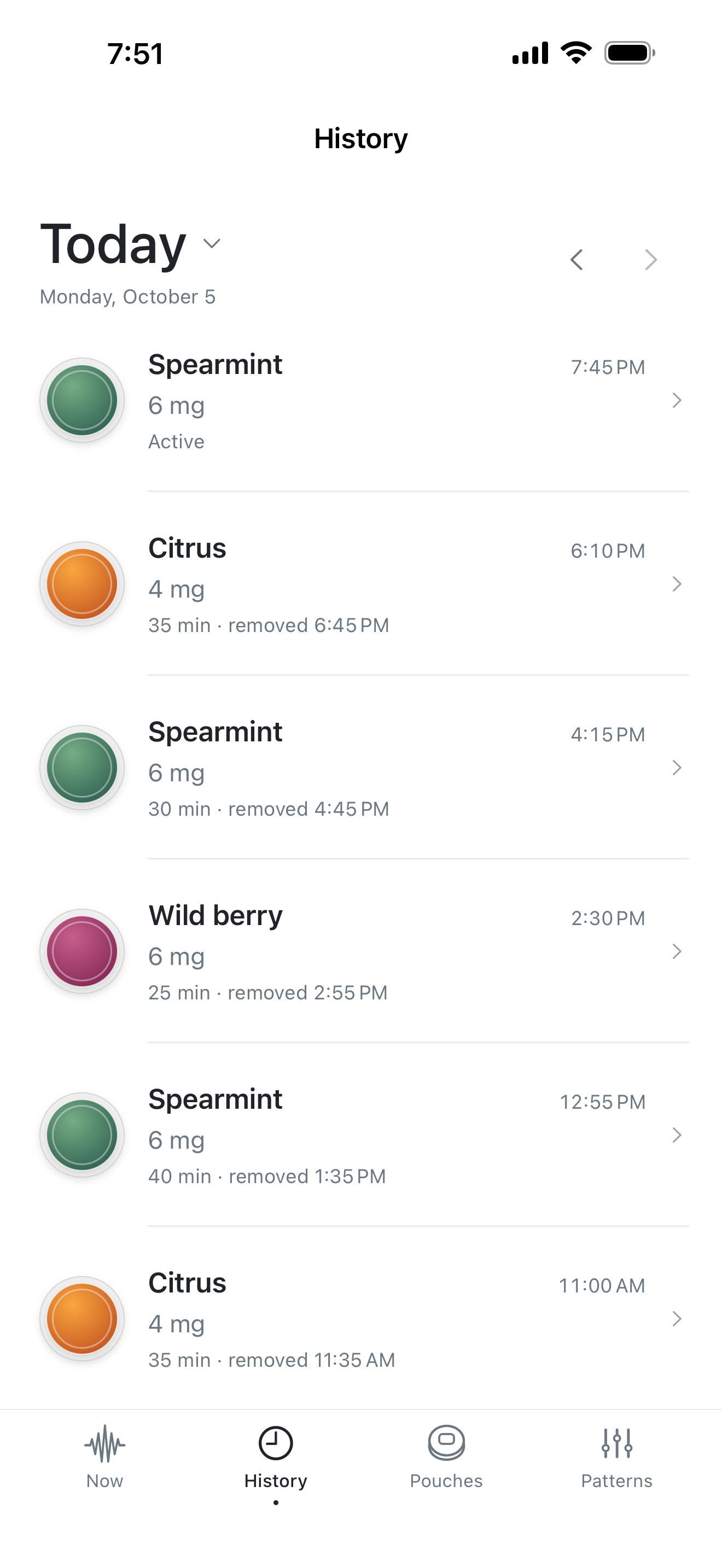Image resolution: width=722 pixels, height=1568 pixels.
Task: Tap the orange Citrus pouch icon at 11:00 AM
Action: (x=82, y=1319)
